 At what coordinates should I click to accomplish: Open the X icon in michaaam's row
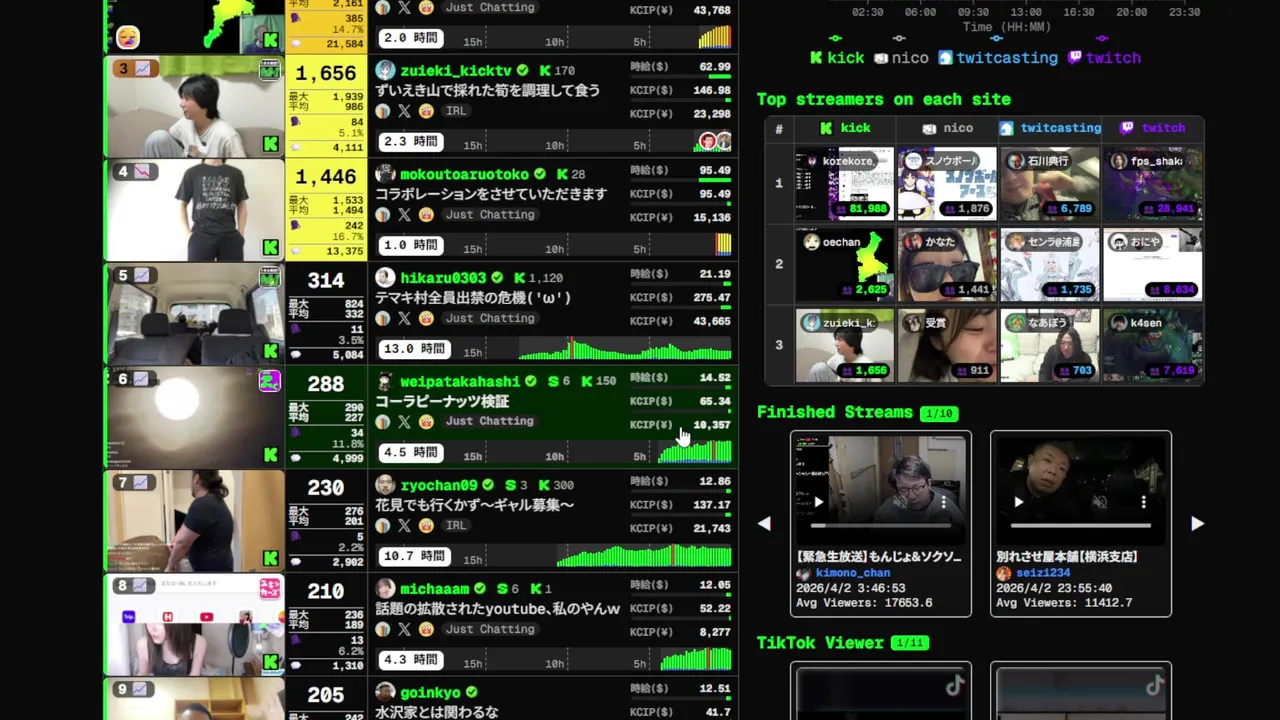click(x=404, y=629)
